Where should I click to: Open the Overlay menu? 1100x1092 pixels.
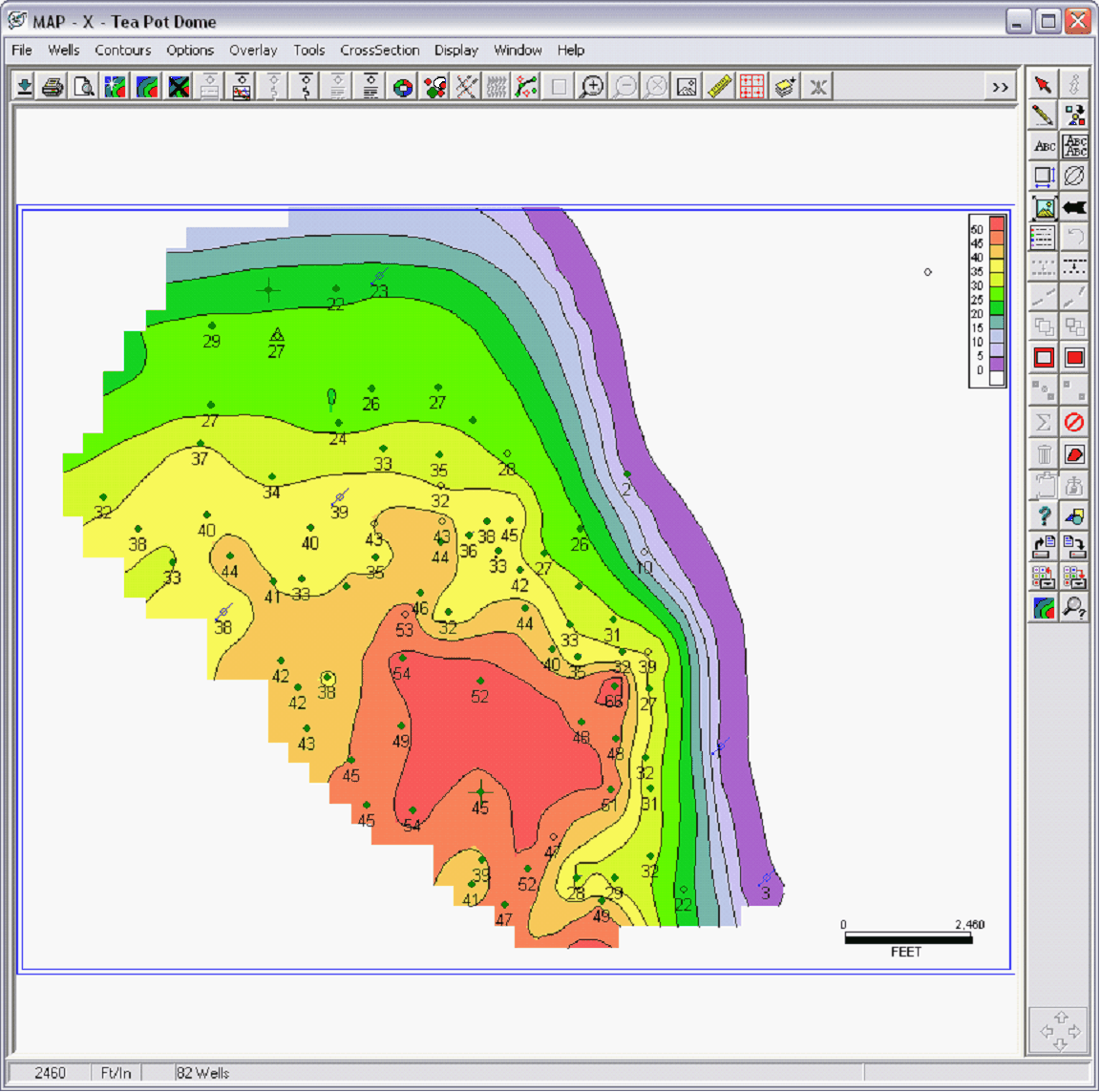click(253, 51)
